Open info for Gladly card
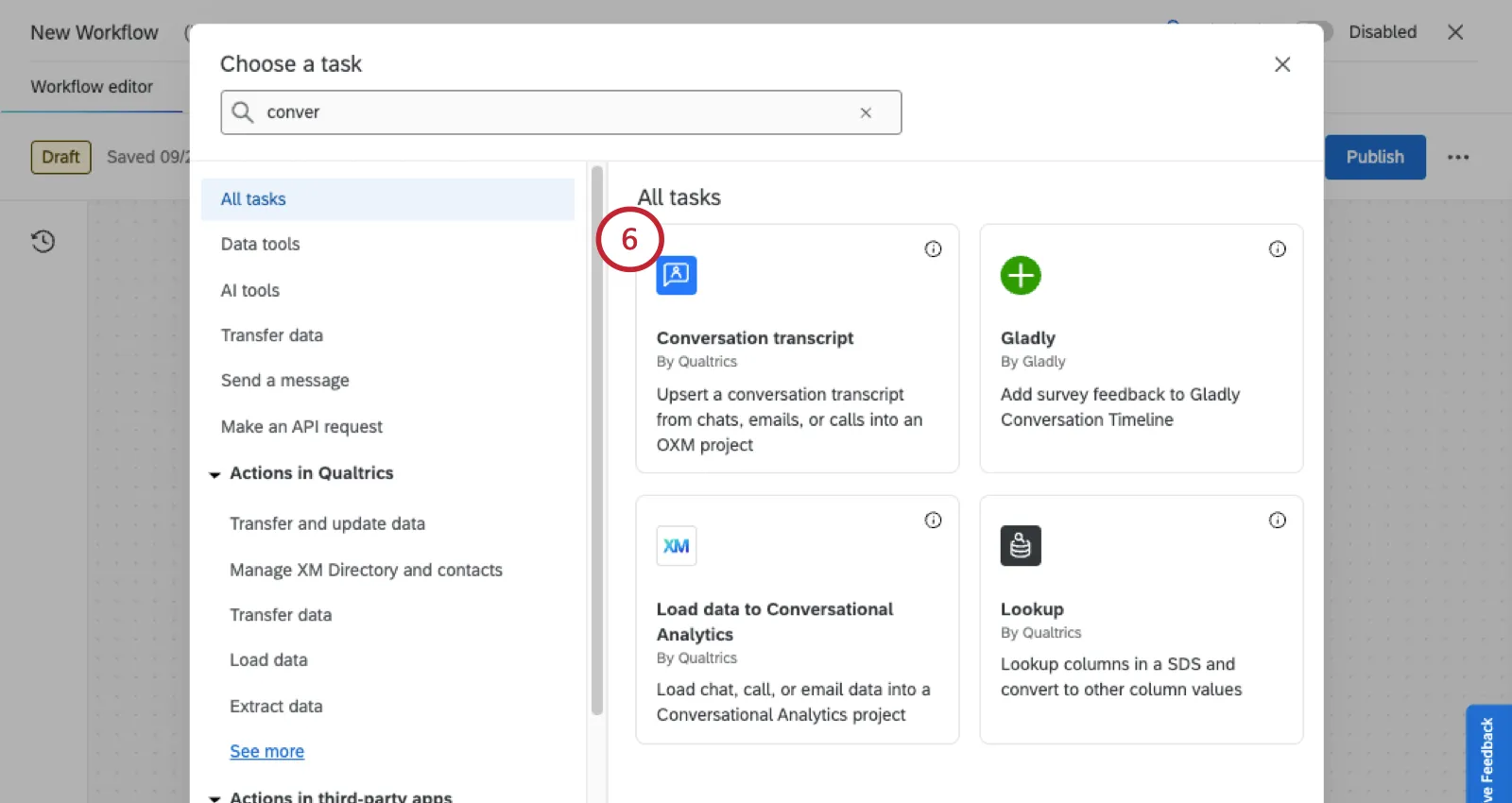Screen dimensions: 1512x803 pyautogui.click(x=1277, y=249)
